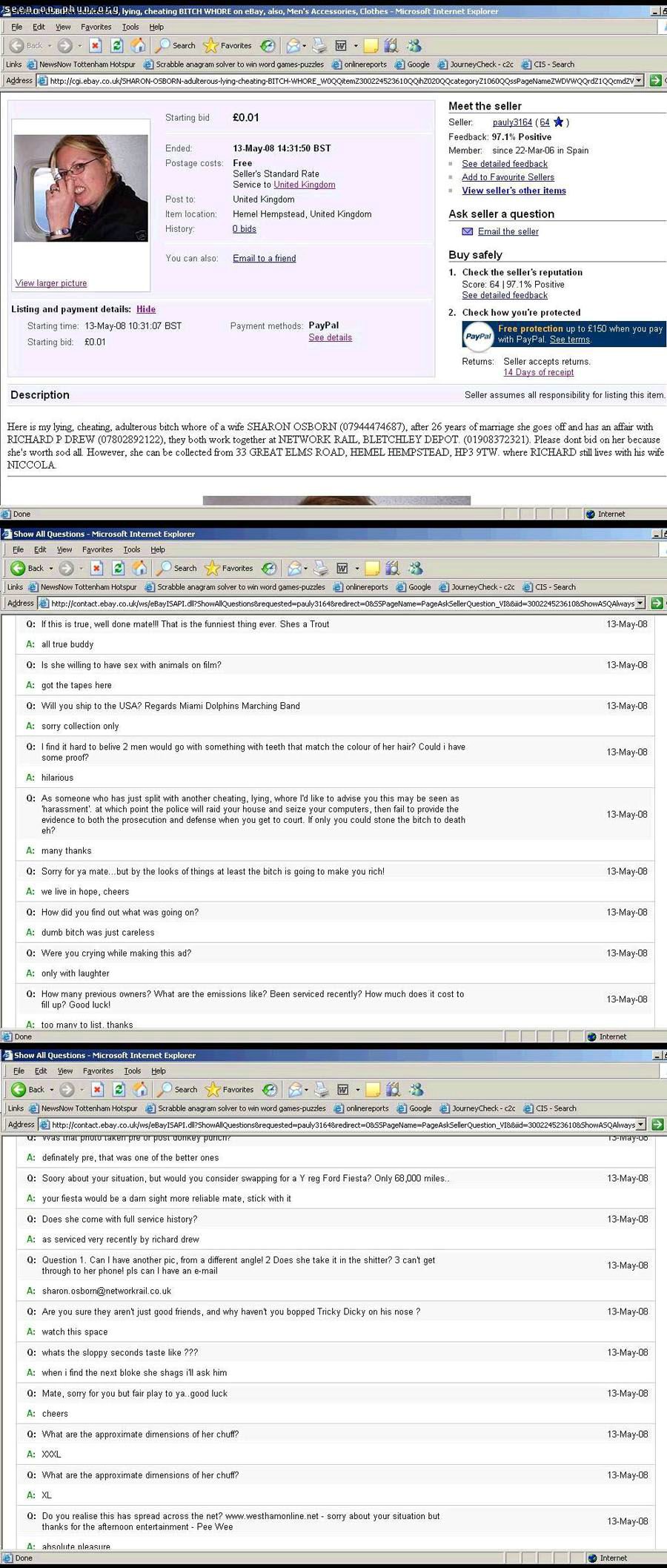Open CIS - Search shortcut in eBay listing window
This screenshot has height=1568, width=667.
(548, 64)
